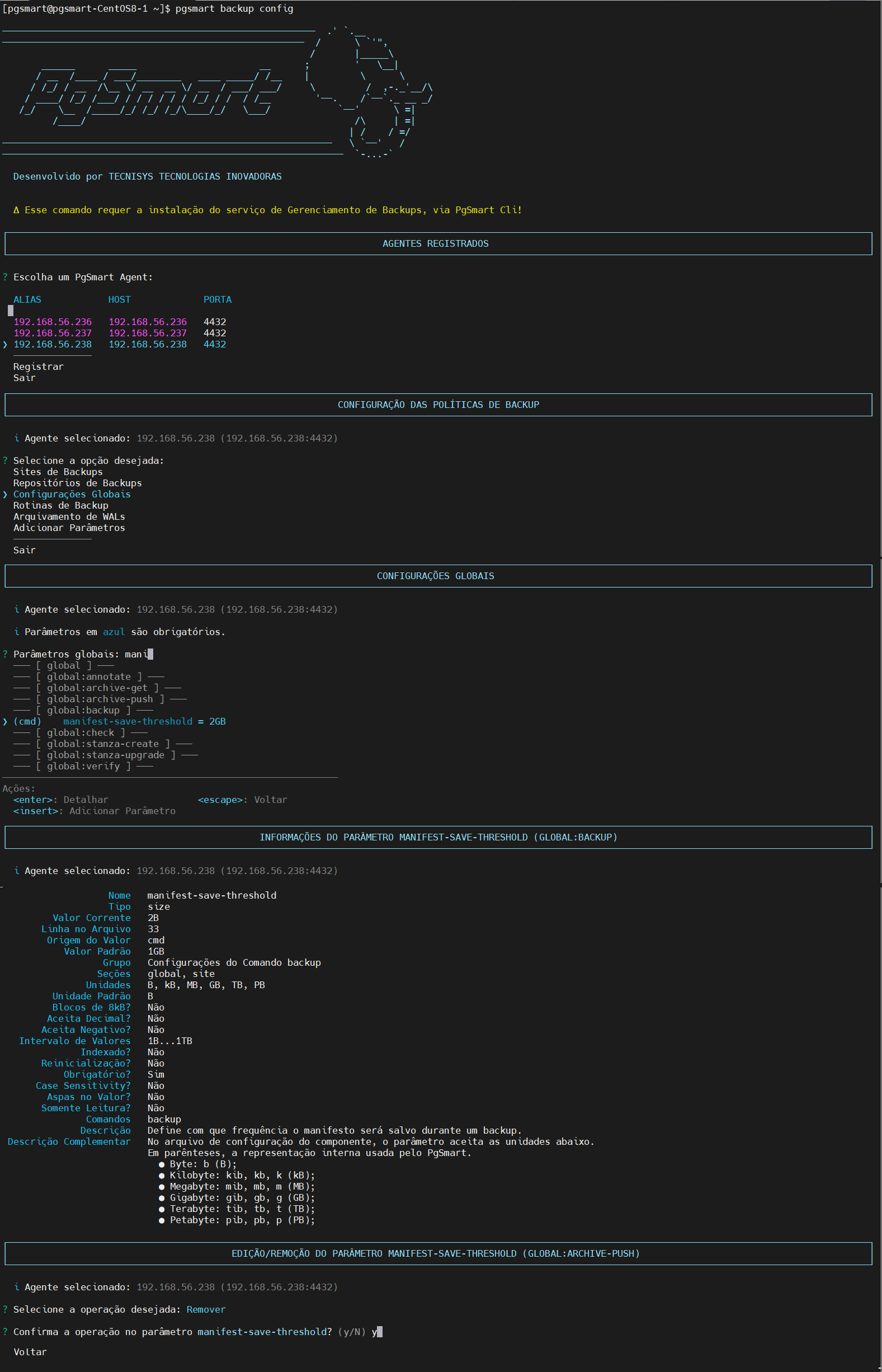Click the Registrar option
The image size is (882, 1372).
(39, 367)
